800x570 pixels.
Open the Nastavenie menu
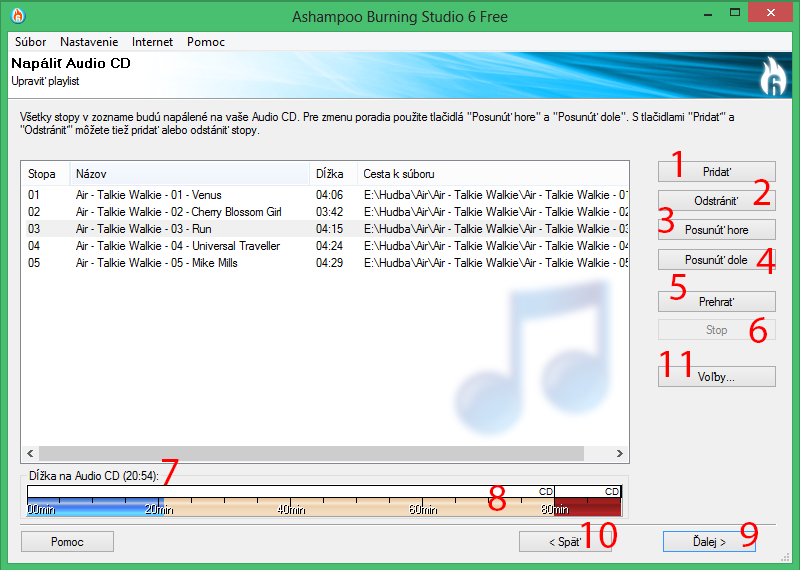coord(89,42)
